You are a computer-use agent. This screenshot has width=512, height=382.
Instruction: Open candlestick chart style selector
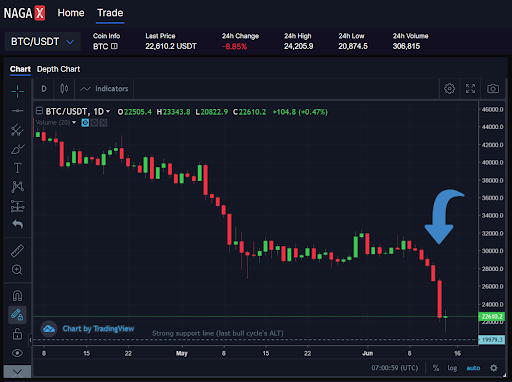[64, 89]
